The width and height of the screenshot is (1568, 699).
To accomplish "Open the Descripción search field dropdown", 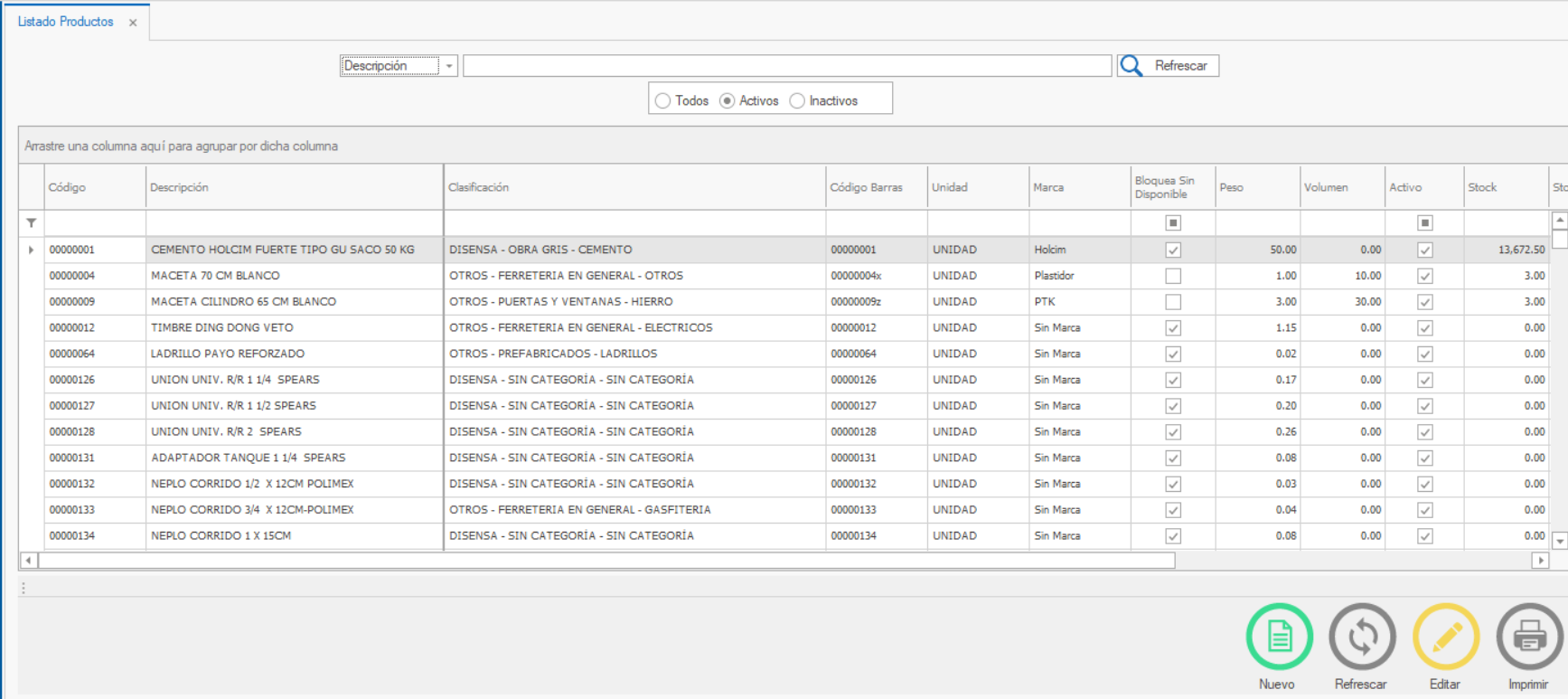I will (x=449, y=66).
